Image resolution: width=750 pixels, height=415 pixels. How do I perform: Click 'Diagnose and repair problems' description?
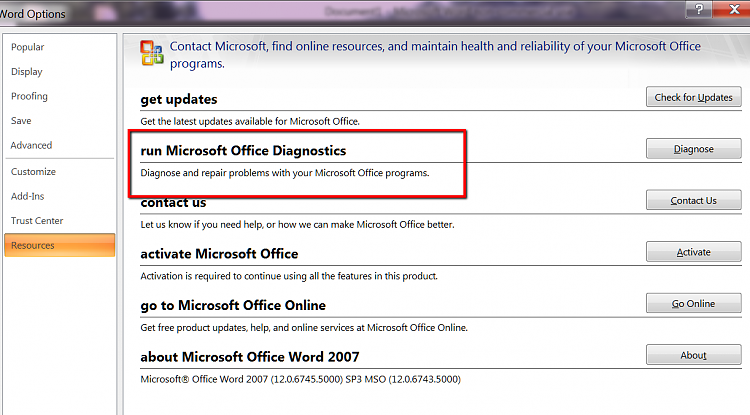[285, 173]
